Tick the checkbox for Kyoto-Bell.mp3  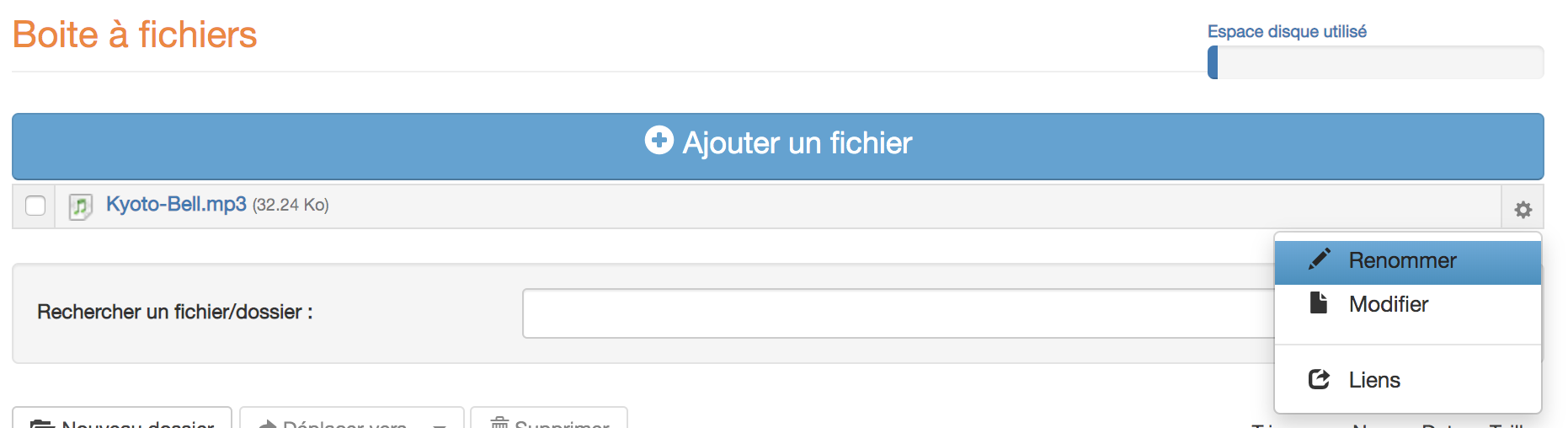coord(35,206)
